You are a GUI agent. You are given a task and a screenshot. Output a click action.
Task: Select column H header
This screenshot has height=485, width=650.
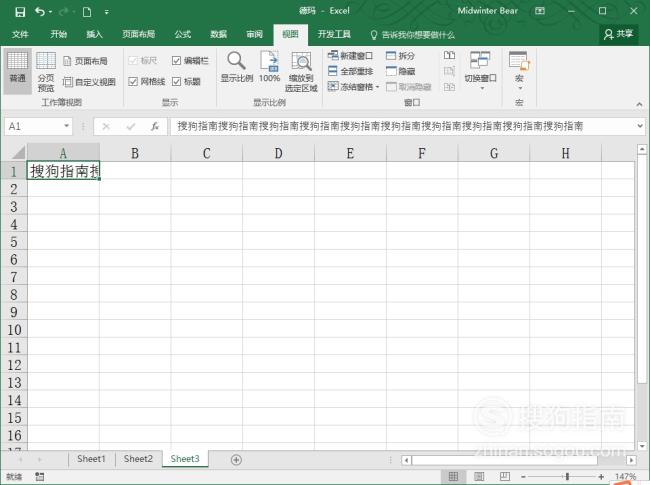[x=565, y=153]
